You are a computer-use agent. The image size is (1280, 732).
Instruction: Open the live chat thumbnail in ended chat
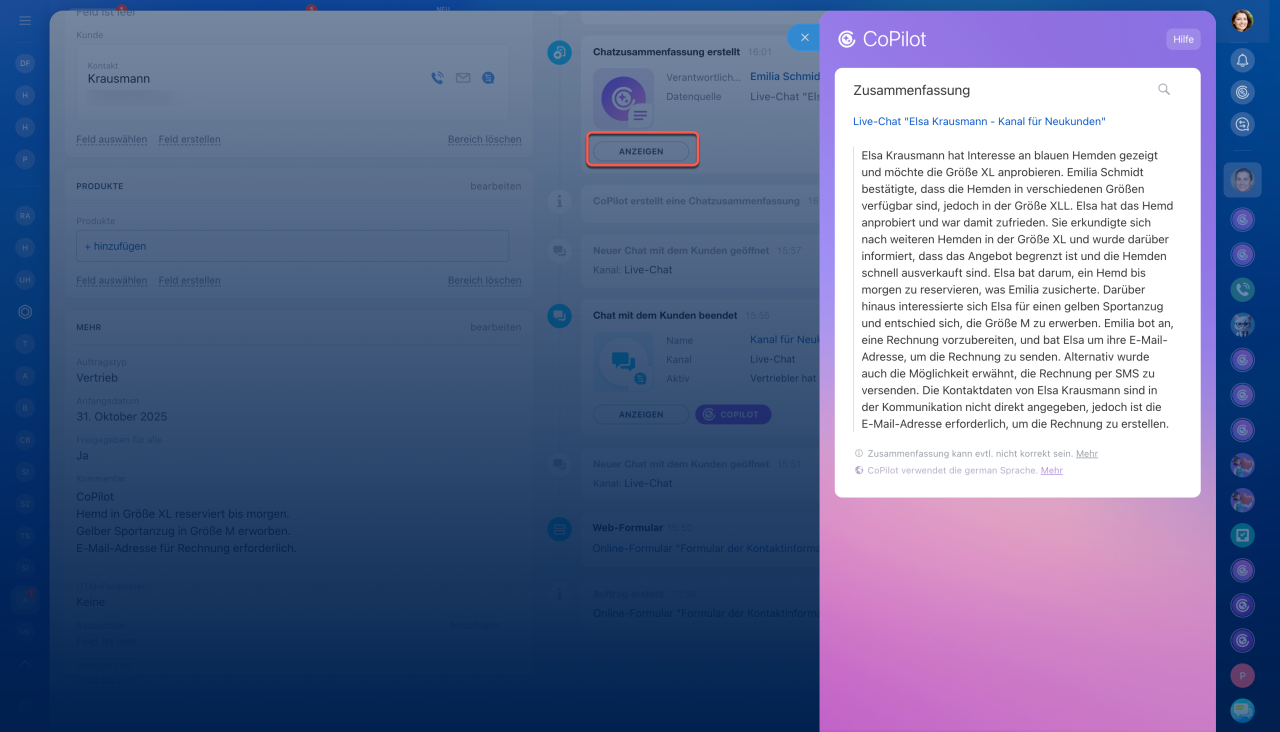pyautogui.click(x=623, y=361)
